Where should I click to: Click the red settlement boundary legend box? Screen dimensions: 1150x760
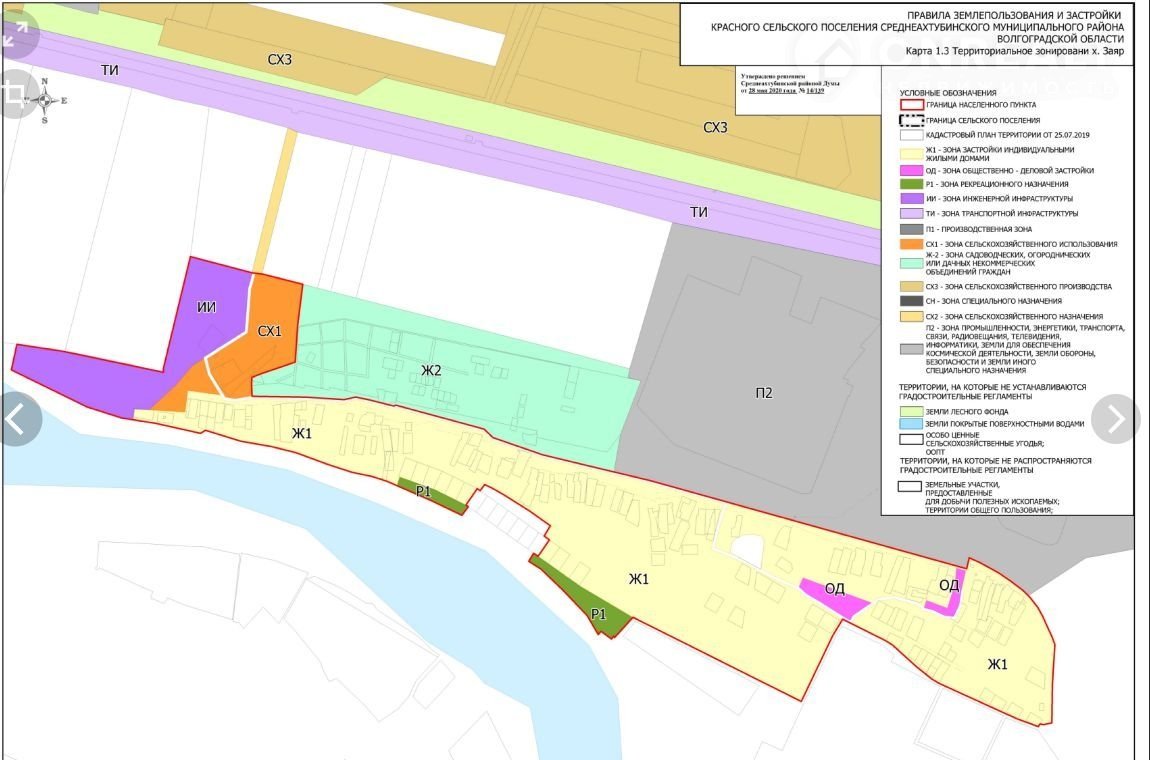tap(910, 105)
